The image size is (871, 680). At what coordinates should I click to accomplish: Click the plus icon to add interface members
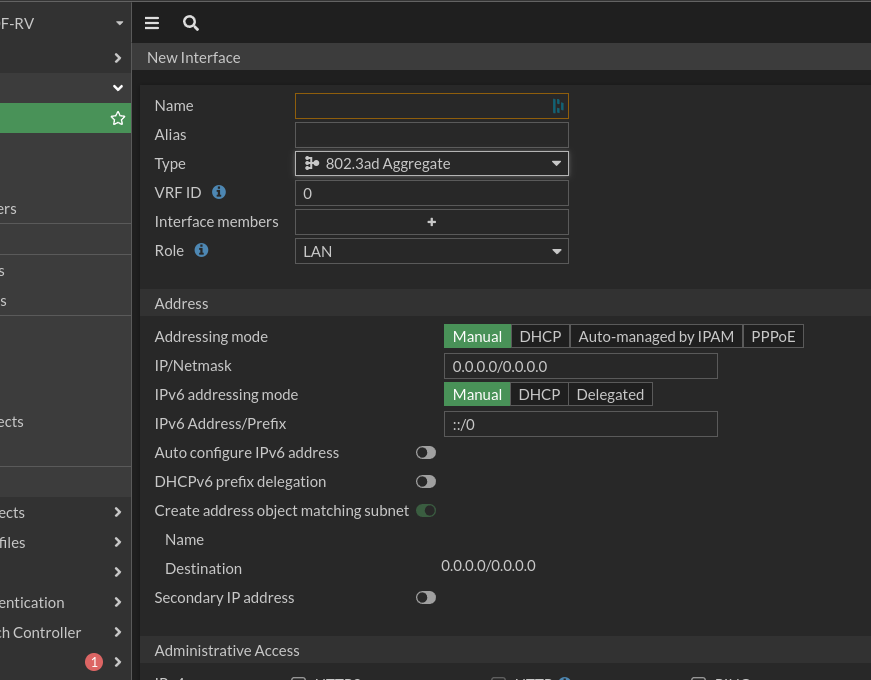coord(432,222)
